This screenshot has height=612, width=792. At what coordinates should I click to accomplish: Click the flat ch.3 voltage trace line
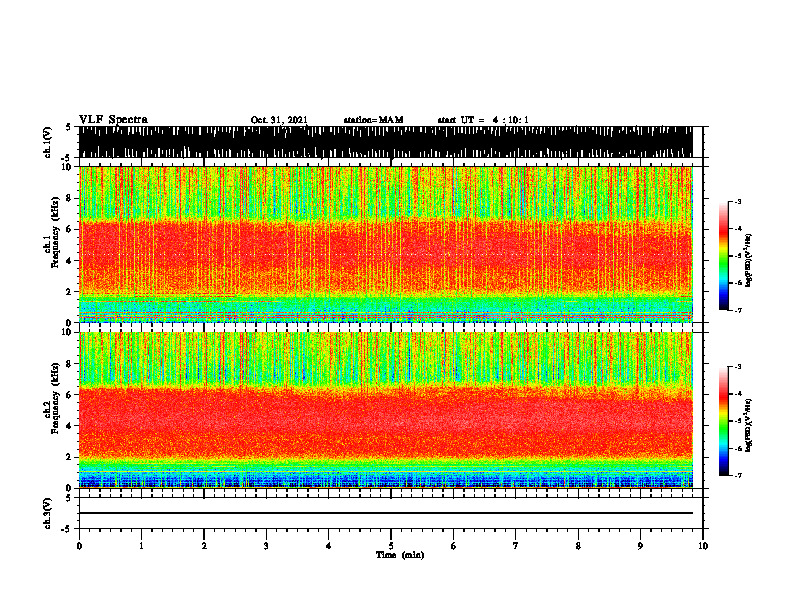(x=386, y=513)
